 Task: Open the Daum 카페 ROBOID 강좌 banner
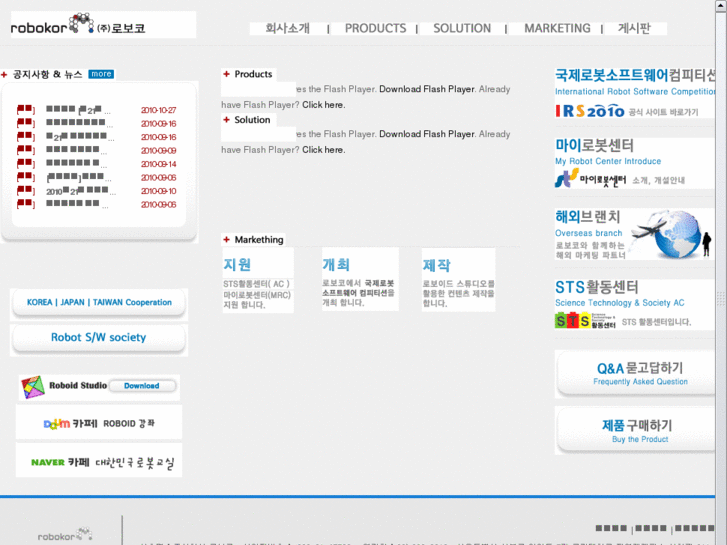click(99, 423)
